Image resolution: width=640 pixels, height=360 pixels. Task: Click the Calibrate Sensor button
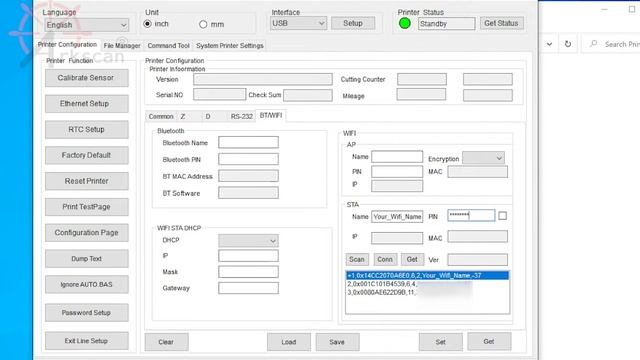pos(87,78)
